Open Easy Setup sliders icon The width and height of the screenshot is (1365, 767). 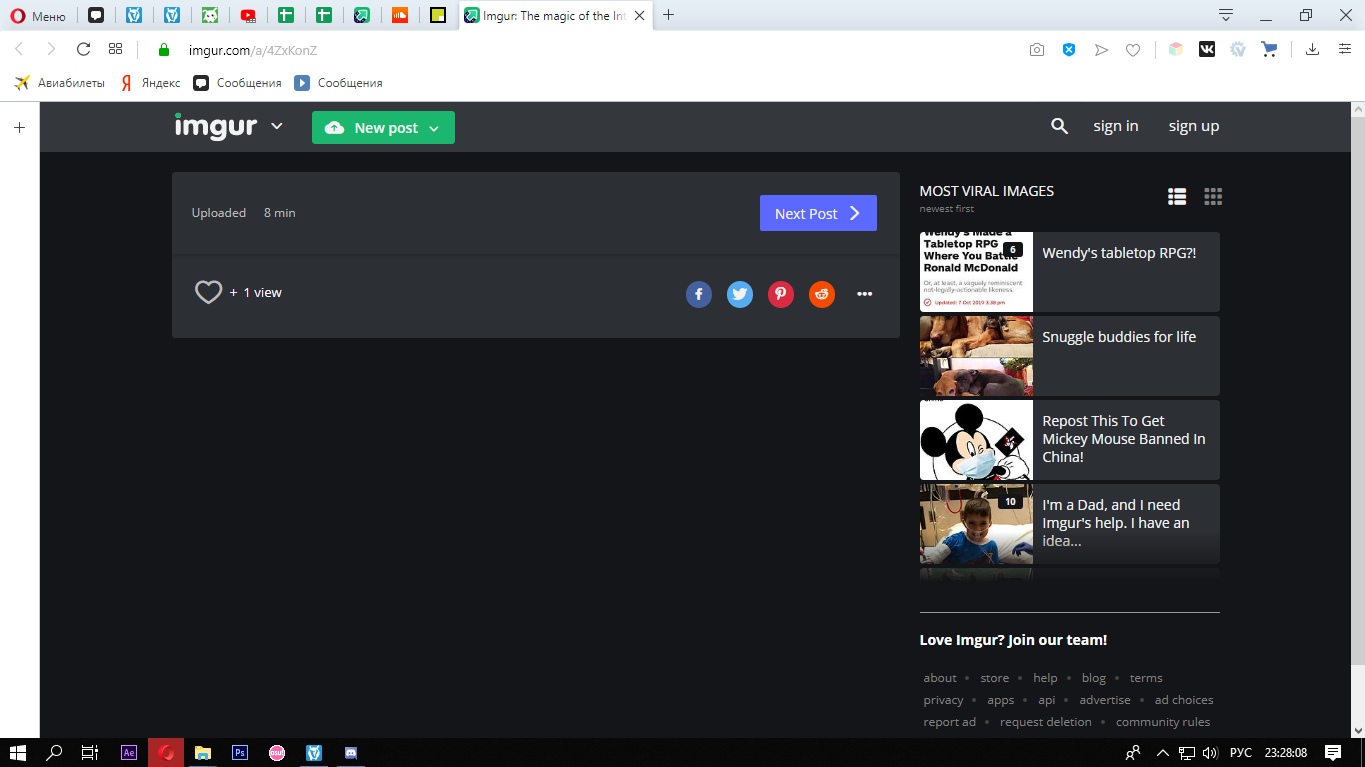[1345, 49]
